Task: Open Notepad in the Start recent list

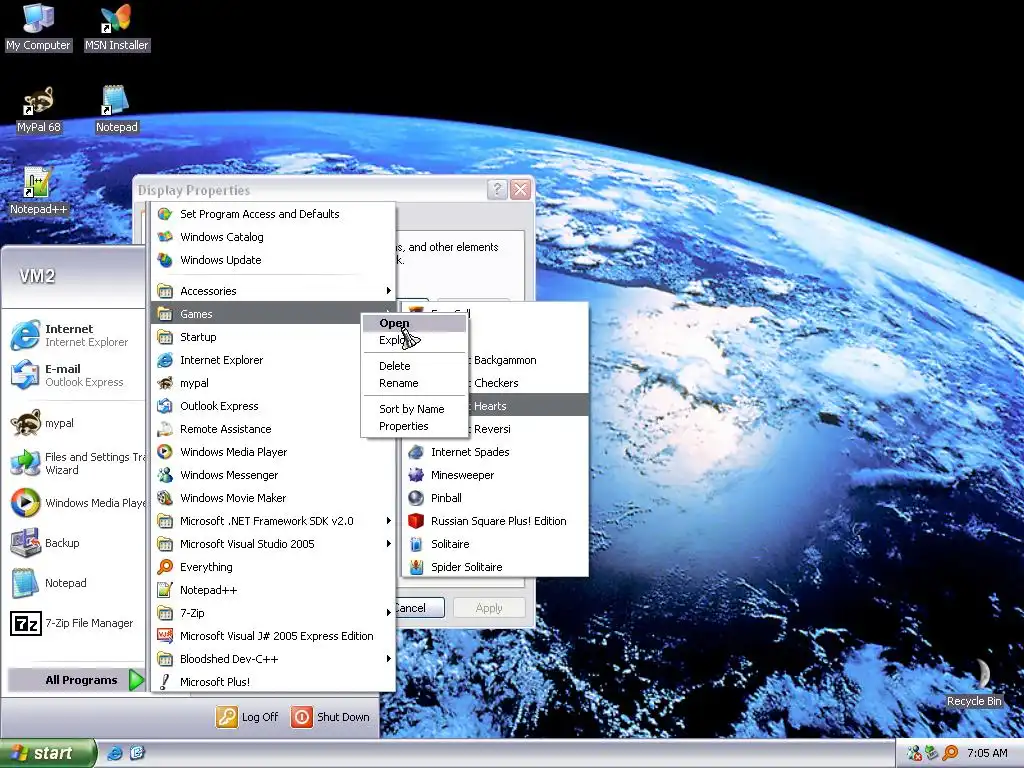Action: click(x=74, y=583)
